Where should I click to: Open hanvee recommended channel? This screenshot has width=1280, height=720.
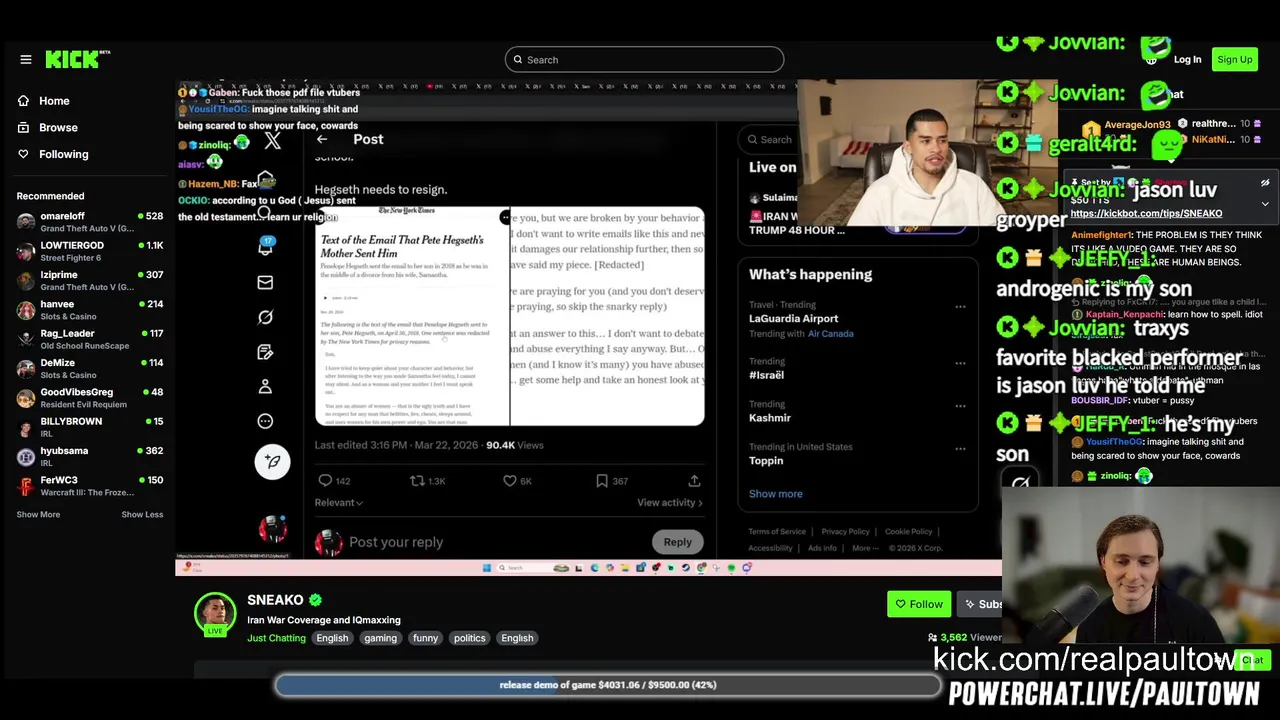[x=90, y=310]
